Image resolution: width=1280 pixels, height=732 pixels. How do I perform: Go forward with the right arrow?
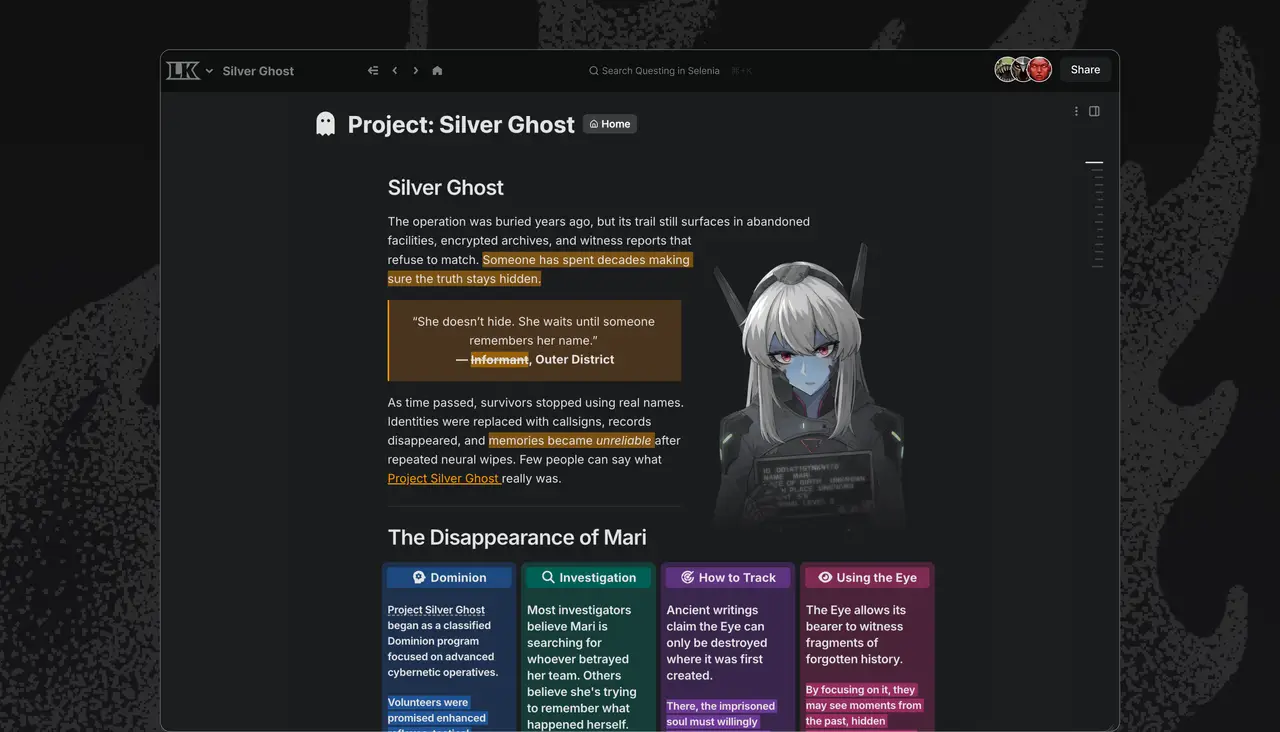point(416,71)
